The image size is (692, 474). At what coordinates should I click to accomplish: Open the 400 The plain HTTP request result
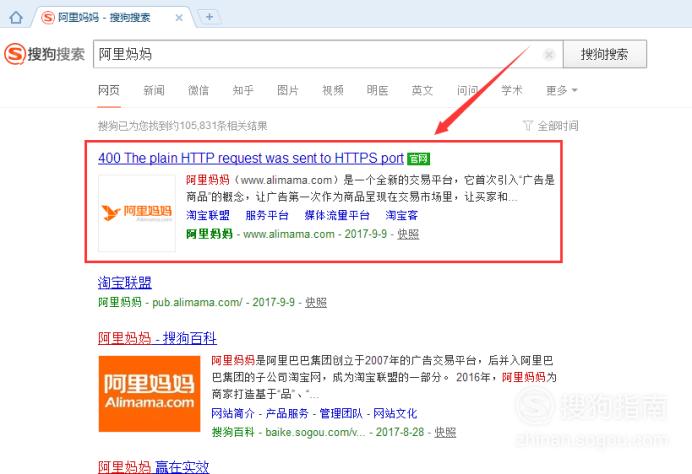pyautogui.click(x=251, y=158)
